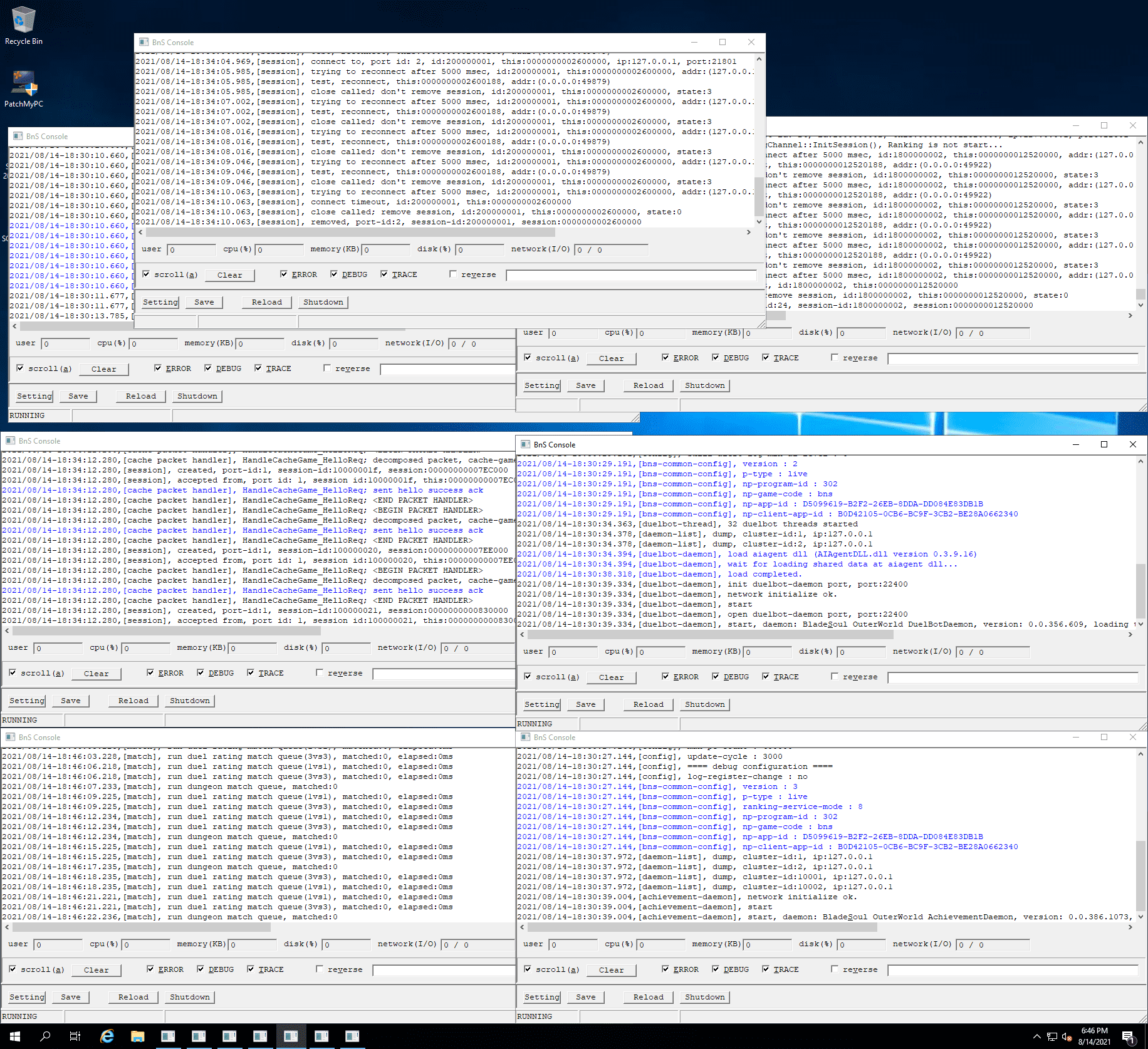This screenshot has height=1049, width=1148.
Task: Select the fourth BnS Console taskbar icon
Action: point(260,1036)
